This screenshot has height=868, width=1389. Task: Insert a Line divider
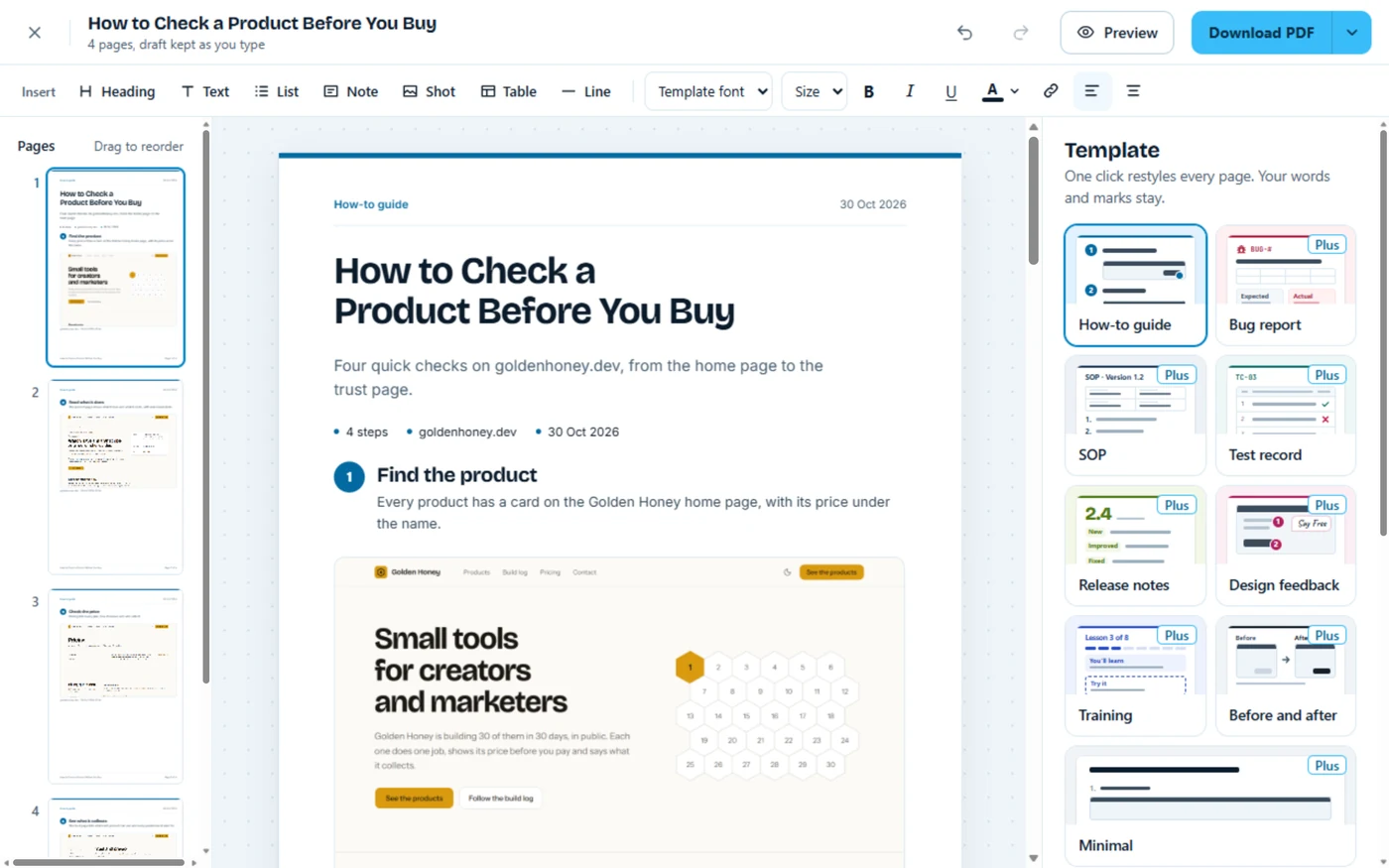pyautogui.click(x=586, y=91)
